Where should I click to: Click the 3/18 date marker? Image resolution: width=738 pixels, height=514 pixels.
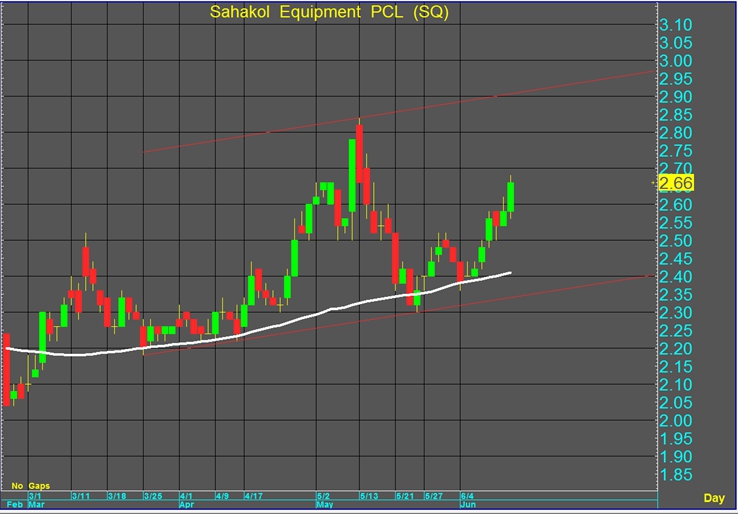[117, 496]
